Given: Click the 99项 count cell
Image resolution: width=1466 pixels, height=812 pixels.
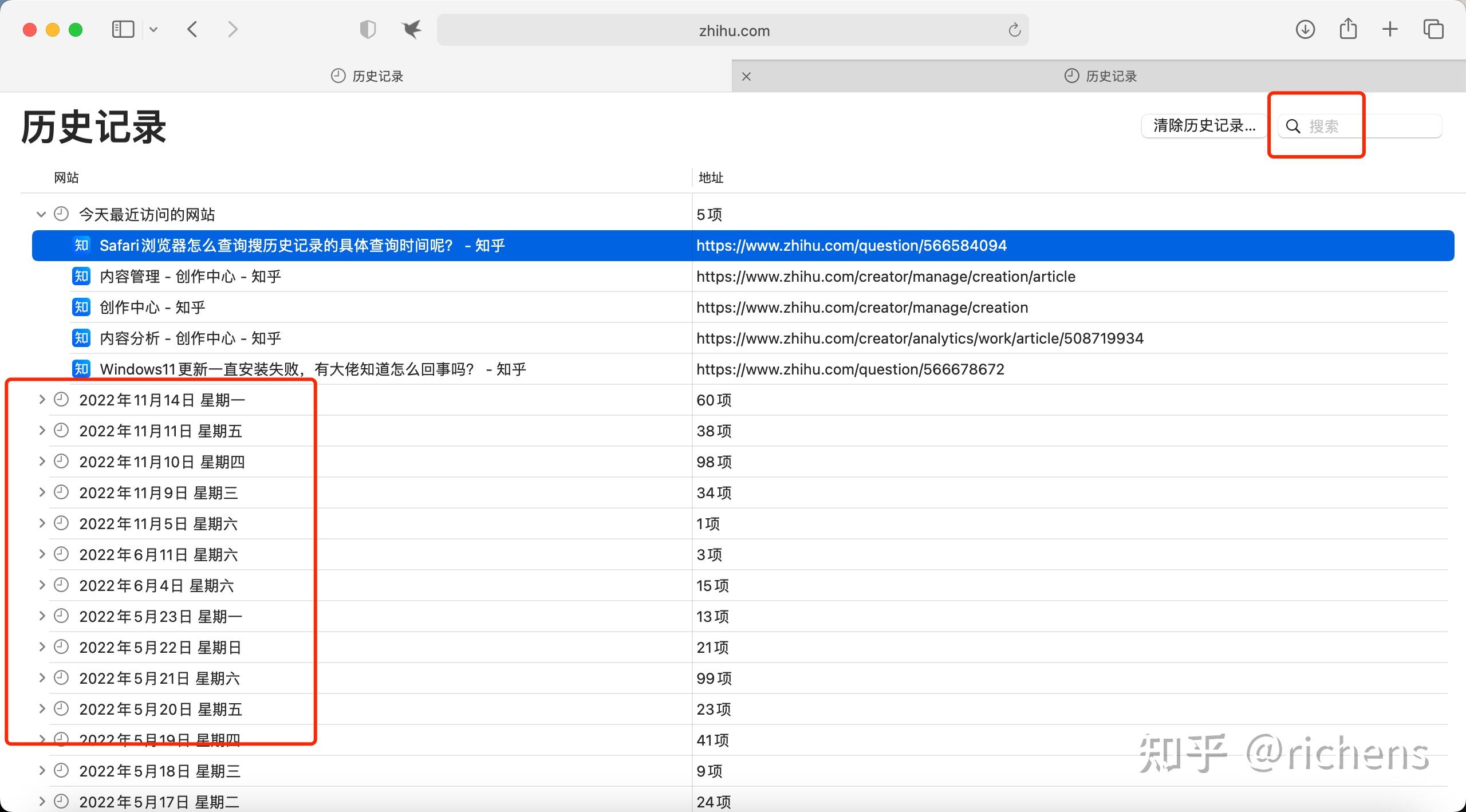Looking at the screenshot, I should tap(714, 679).
